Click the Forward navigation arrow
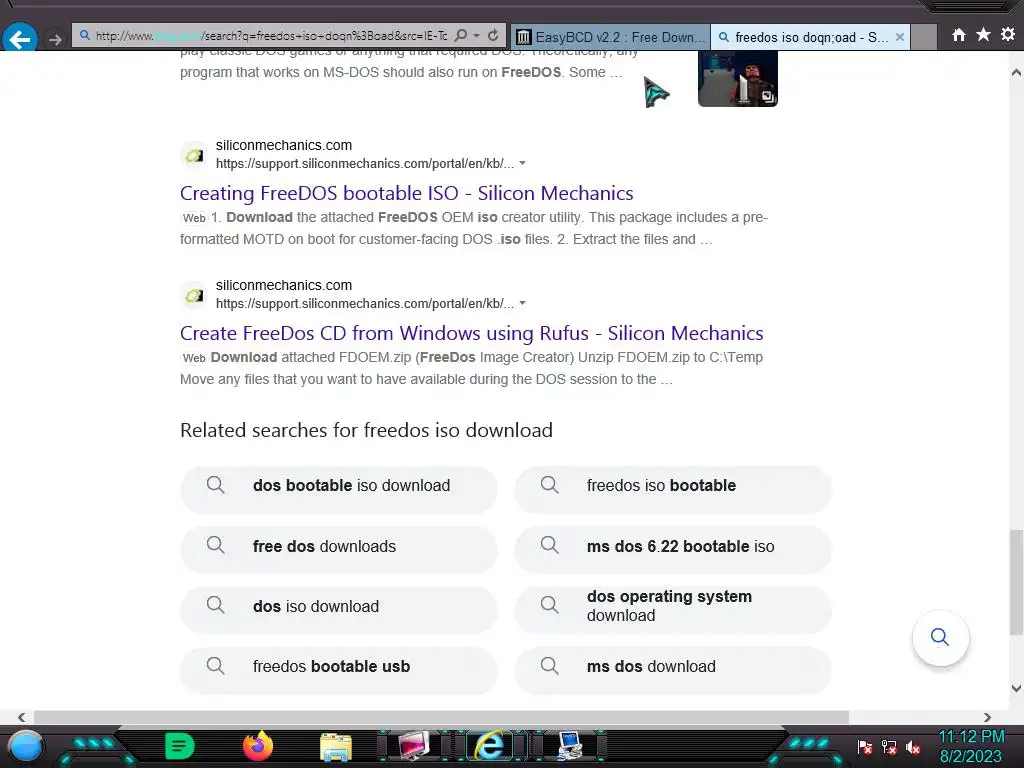 tap(56, 39)
